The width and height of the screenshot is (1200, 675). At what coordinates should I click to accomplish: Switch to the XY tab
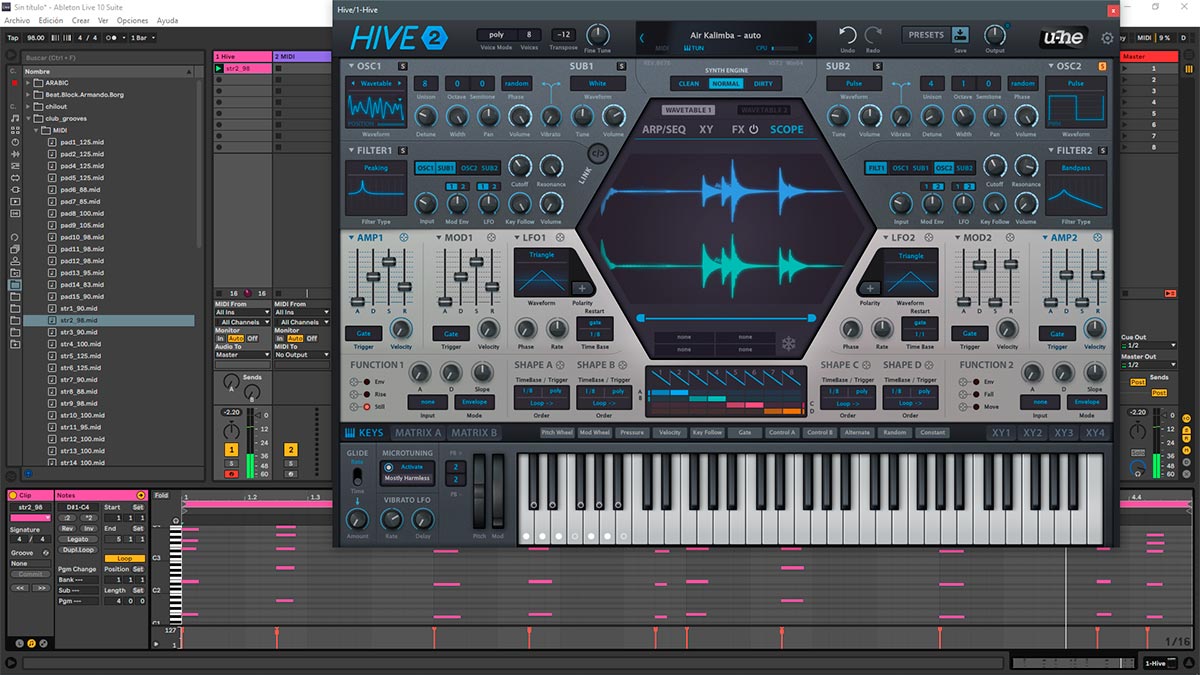(x=706, y=130)
